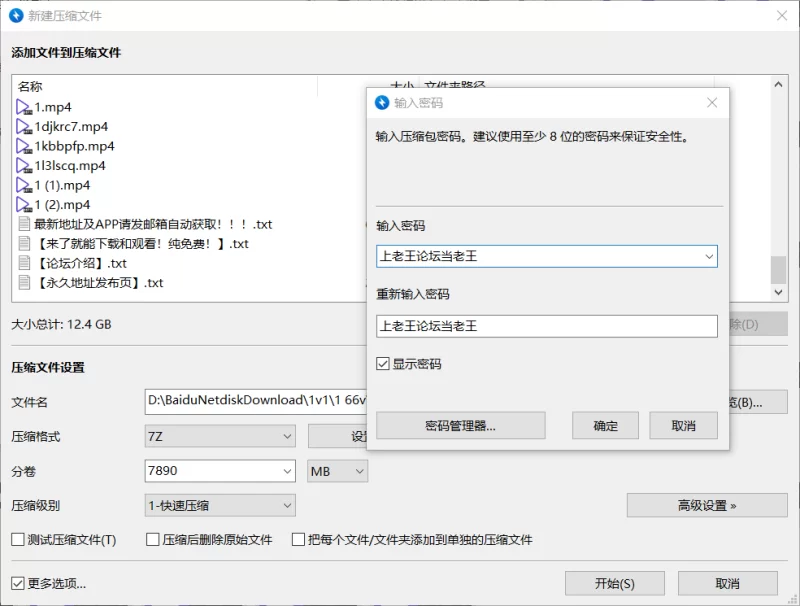Click the video icon of 1djkrc7.mp4

24,127
